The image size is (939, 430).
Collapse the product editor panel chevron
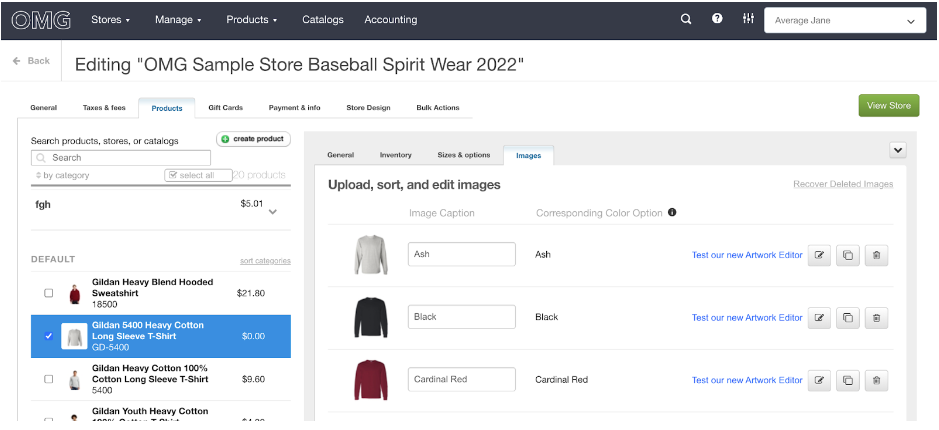coord(898,150)
